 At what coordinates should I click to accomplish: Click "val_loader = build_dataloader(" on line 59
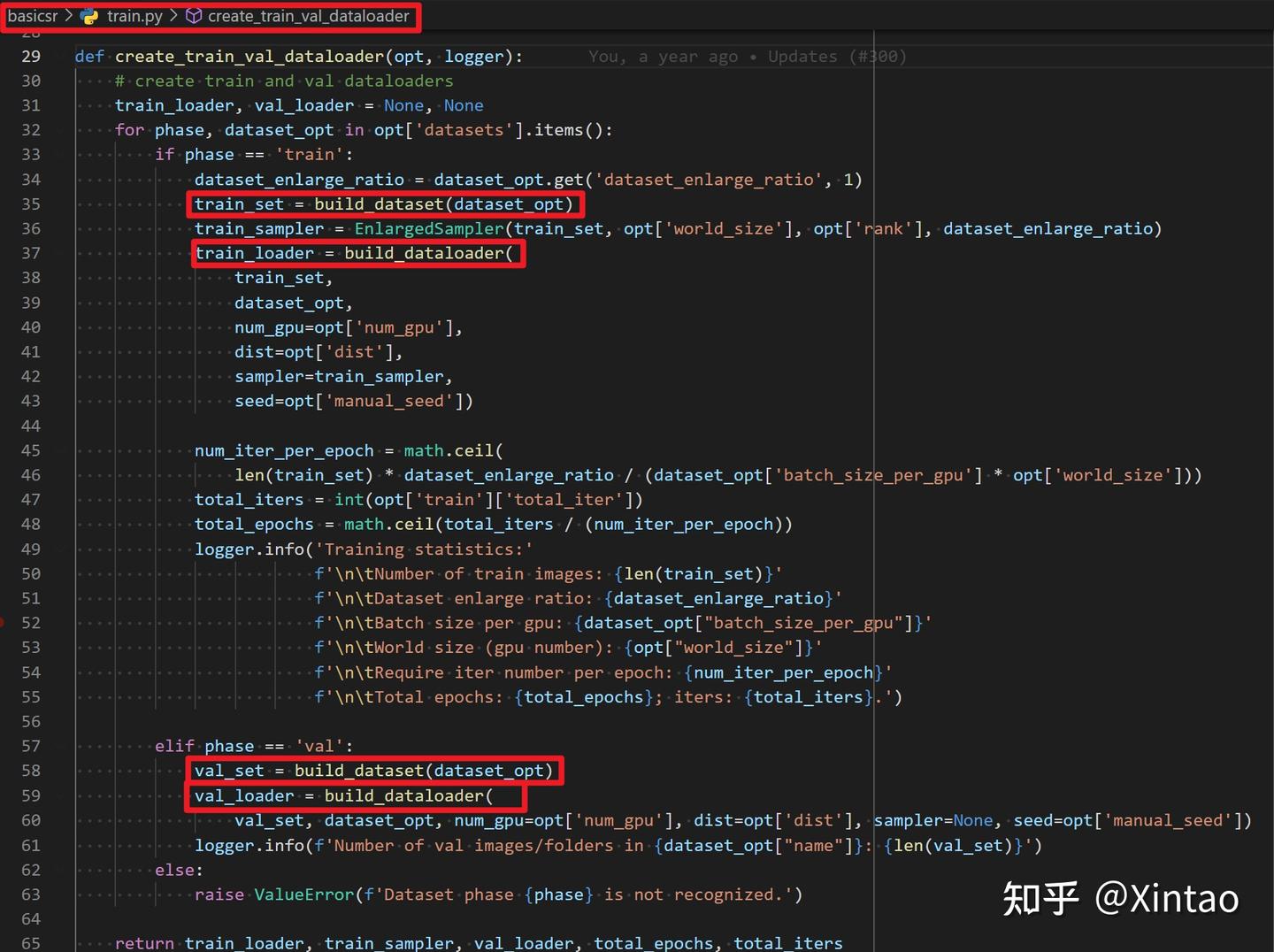344,795
